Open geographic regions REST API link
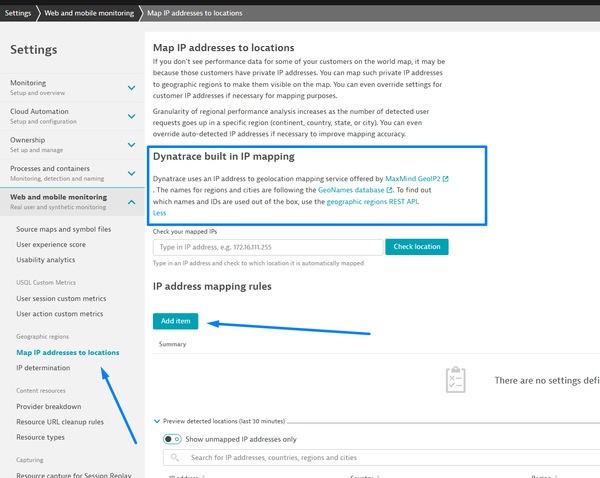This screenshot has width=600, height=478. 384,201
